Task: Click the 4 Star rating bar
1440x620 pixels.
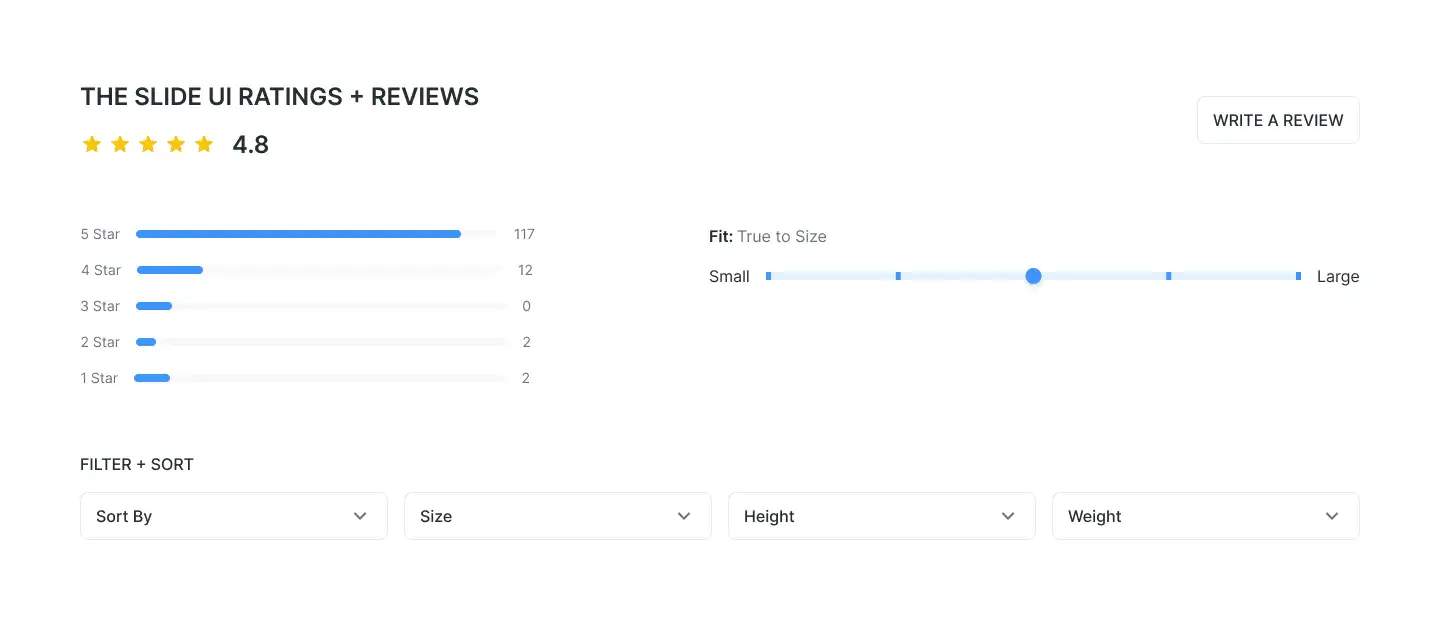Action: pos(320,270)
